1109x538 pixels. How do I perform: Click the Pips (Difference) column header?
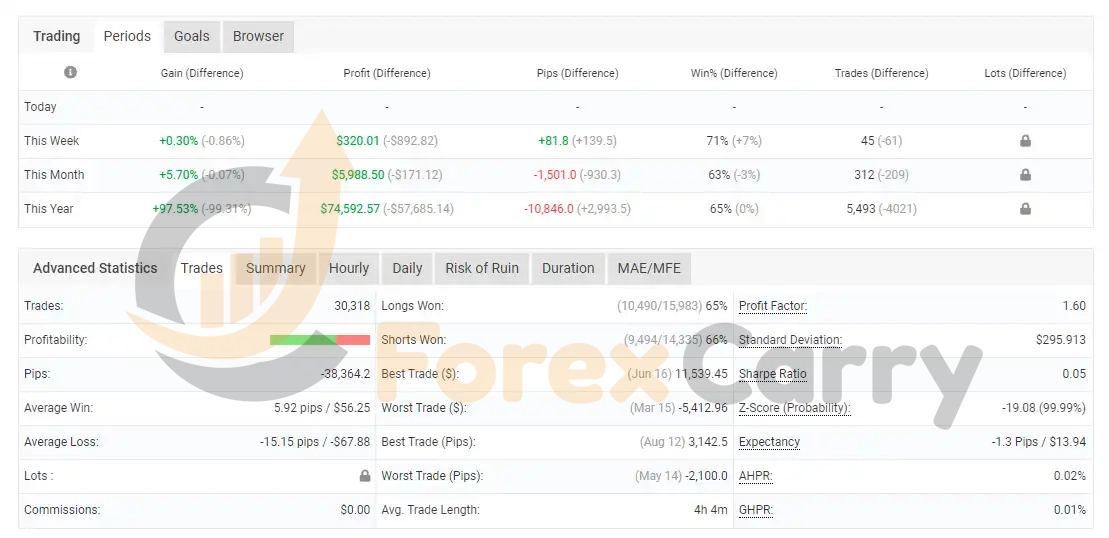[577, 73]
